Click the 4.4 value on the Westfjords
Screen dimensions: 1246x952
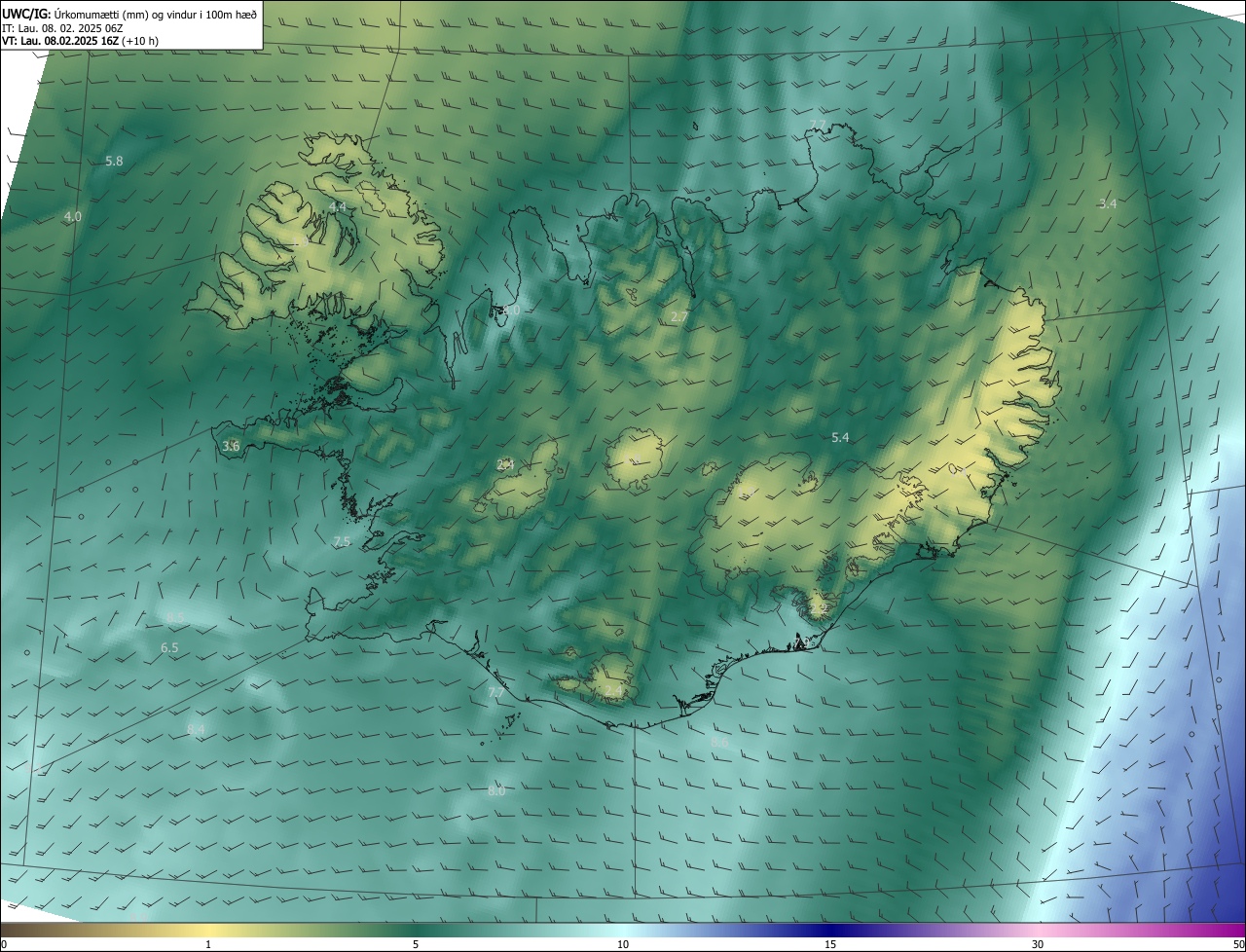click(337, 207)
